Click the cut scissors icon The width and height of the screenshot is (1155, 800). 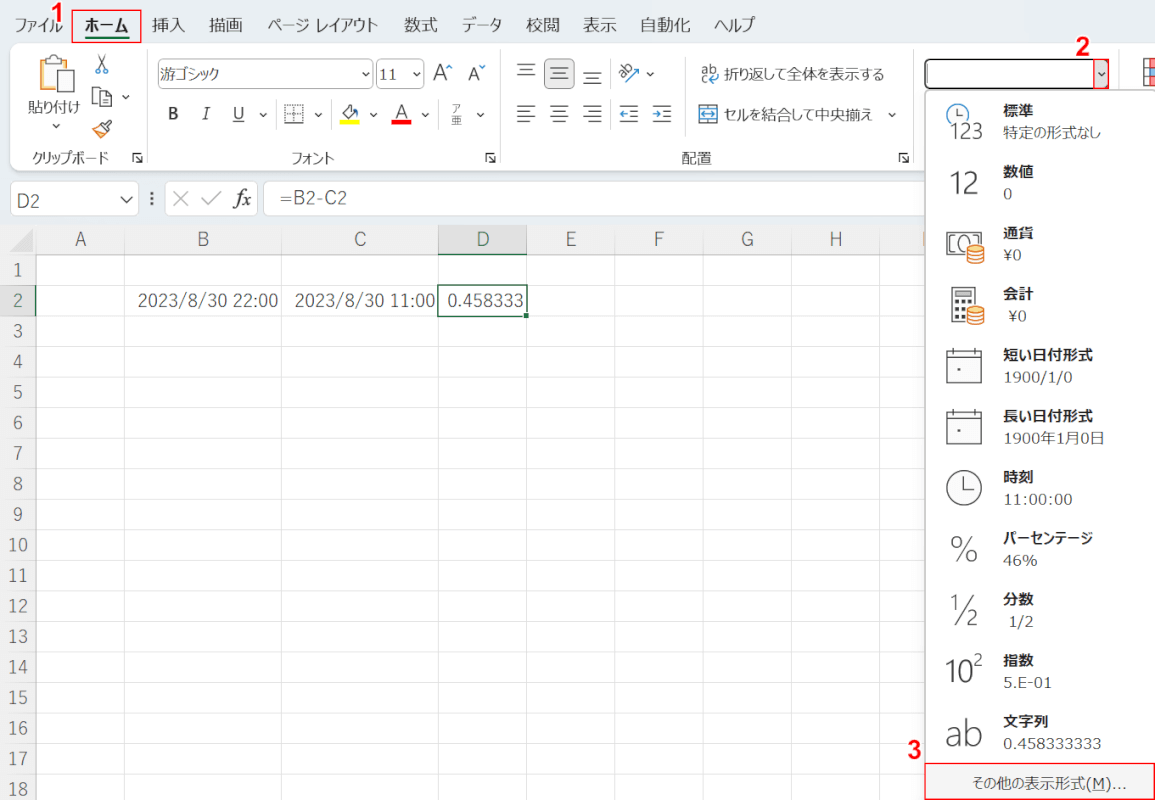(x=101, y=65)
